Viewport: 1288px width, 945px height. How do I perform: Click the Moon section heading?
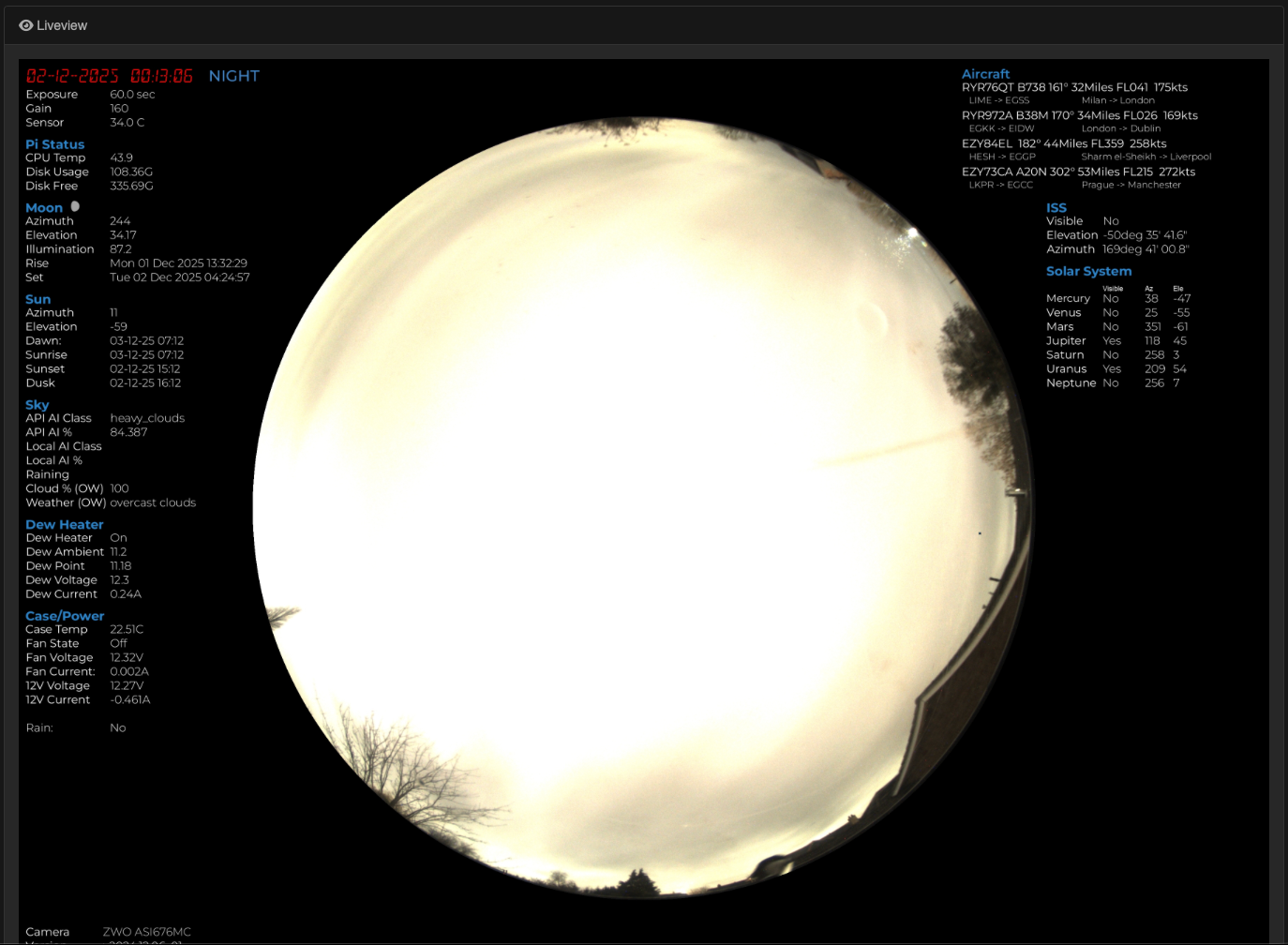pyautogui.click(x=44, y=207)
